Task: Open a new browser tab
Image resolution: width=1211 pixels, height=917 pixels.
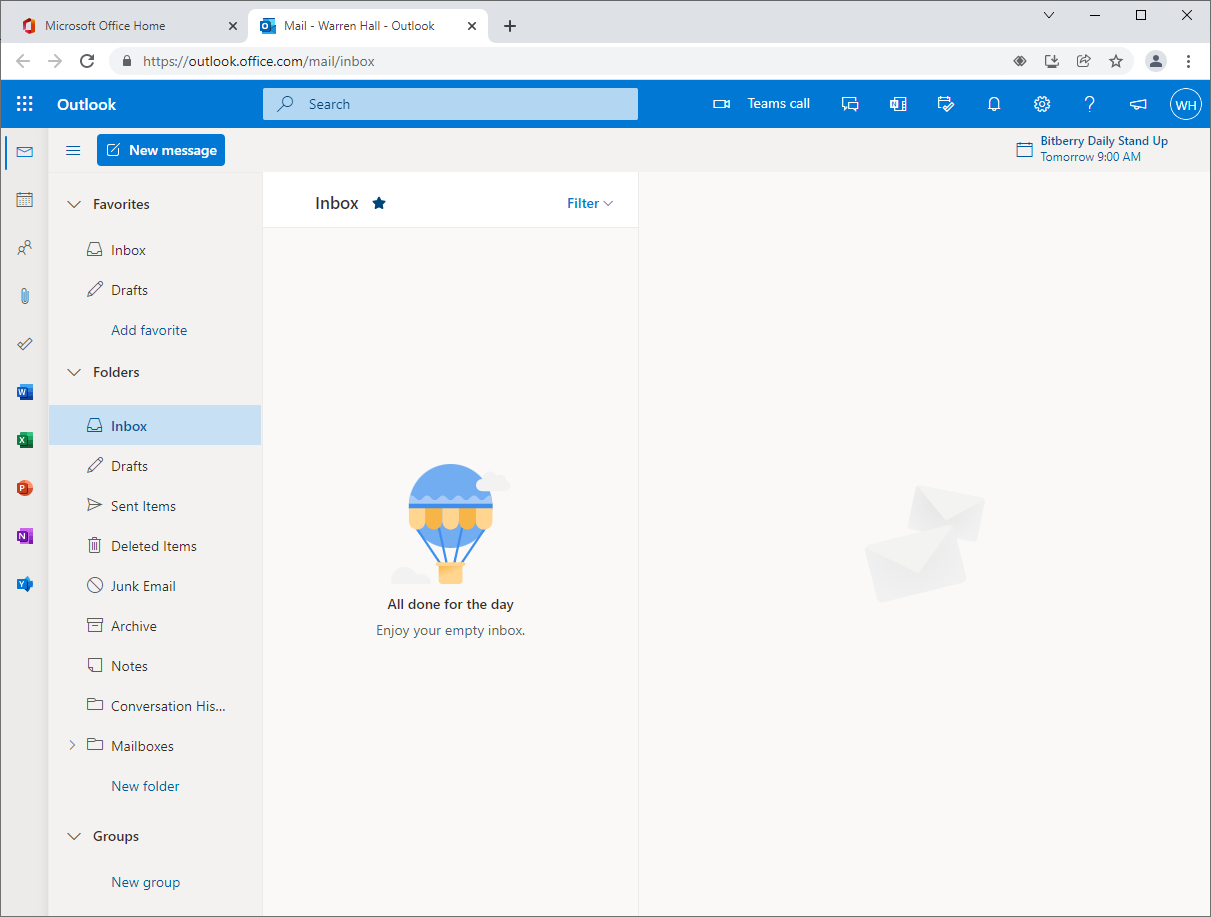Action: (x=510, y=26)
